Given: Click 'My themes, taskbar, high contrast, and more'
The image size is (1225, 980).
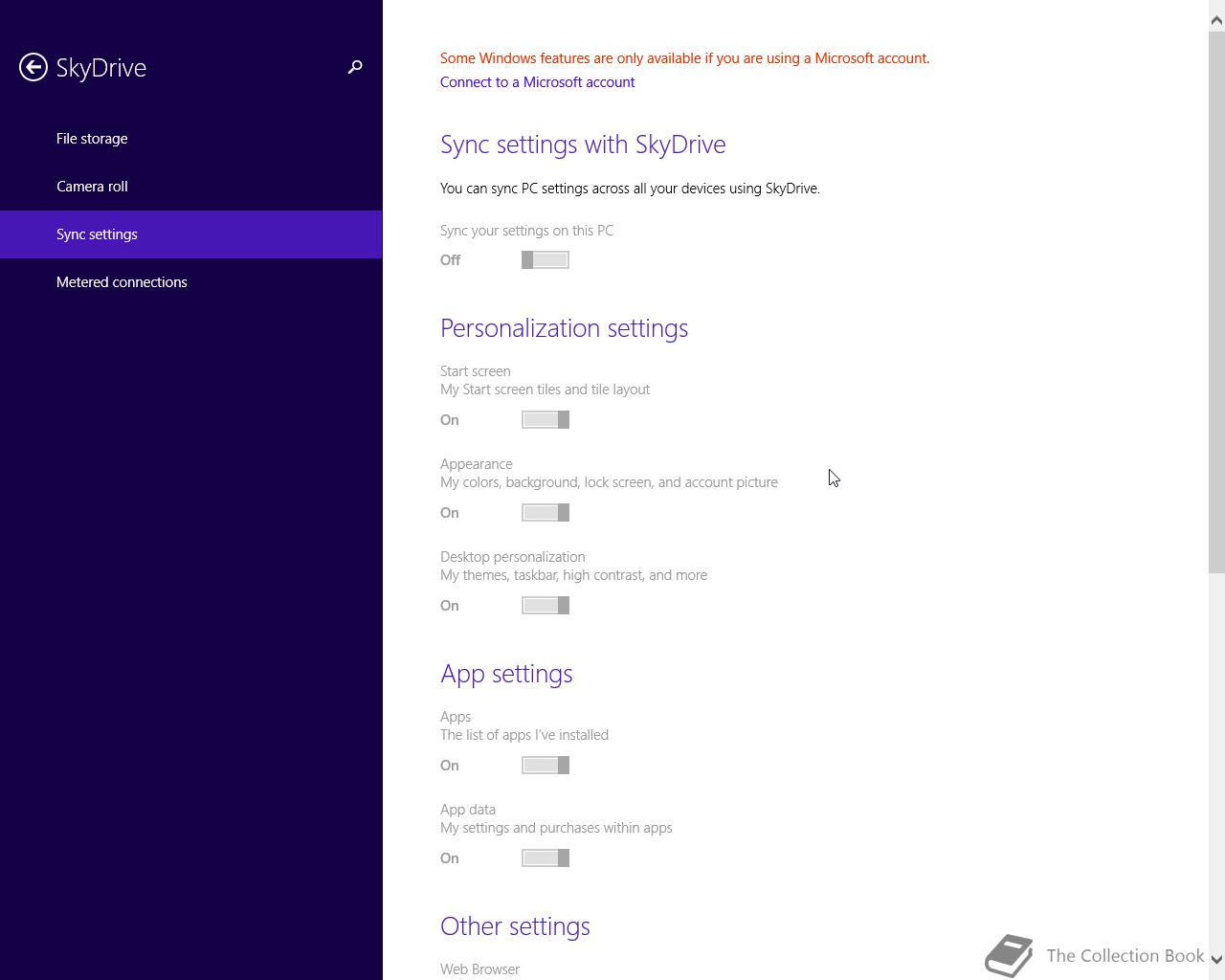Looking at the screenshot, I should pos(573,575).
